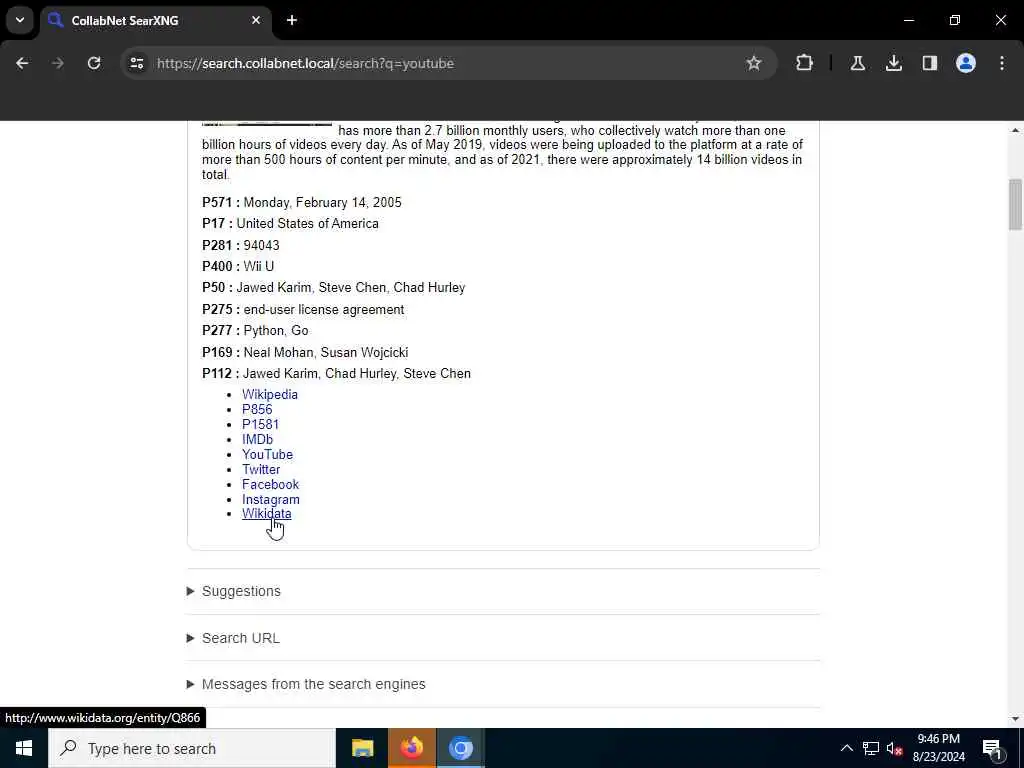
Task: Open Firefox from the taskbar
Action: (411, 748)
